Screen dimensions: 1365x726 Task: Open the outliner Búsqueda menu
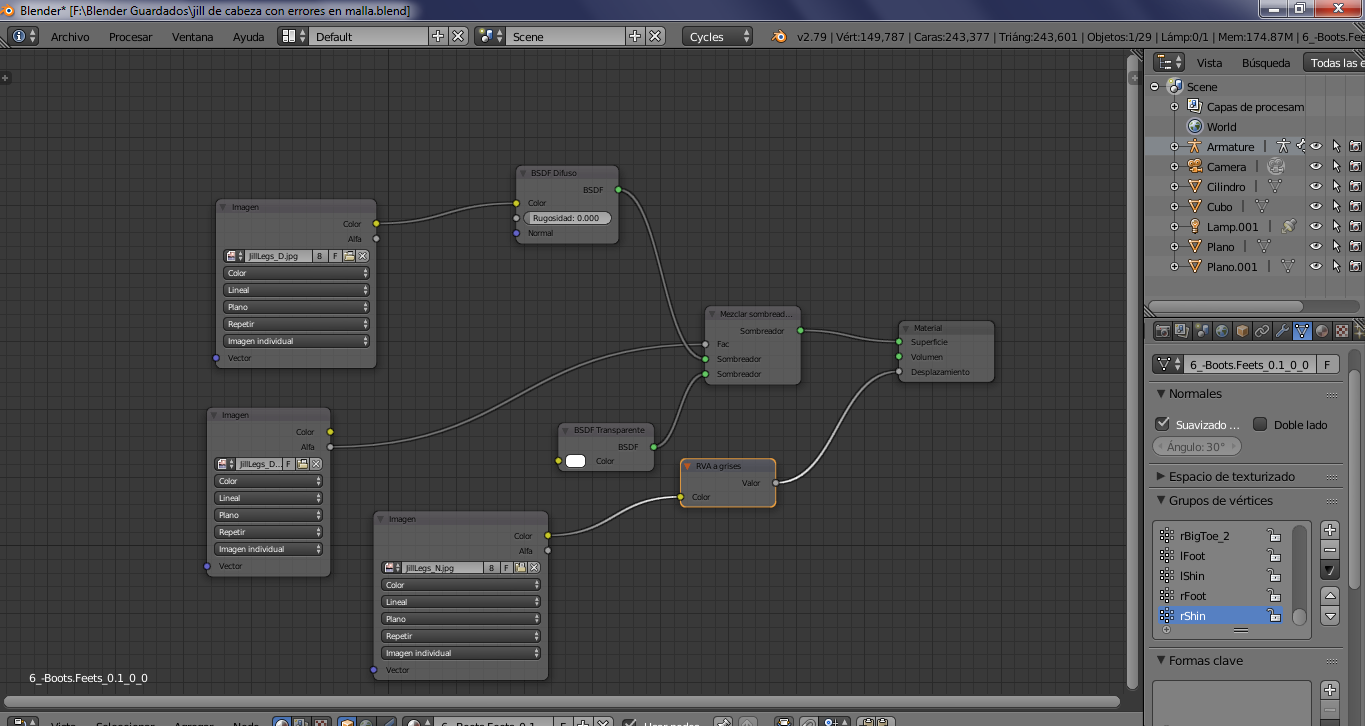[1266, 63]
